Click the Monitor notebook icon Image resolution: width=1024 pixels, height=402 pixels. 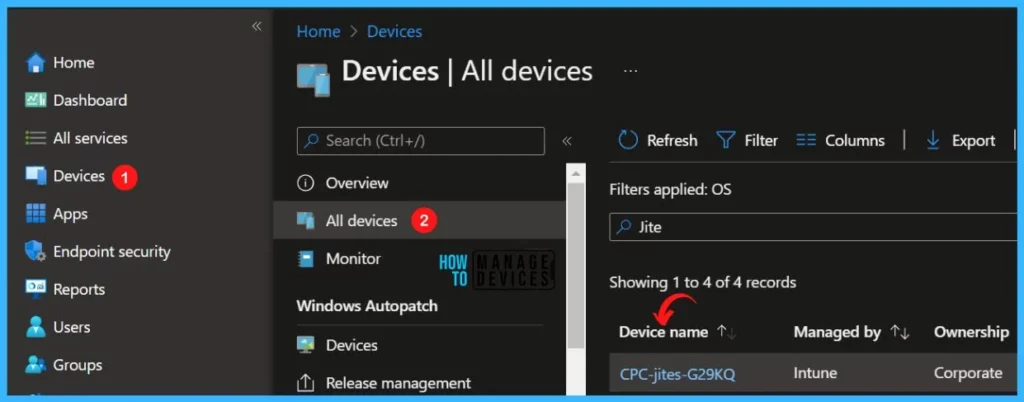coord(305,258)
